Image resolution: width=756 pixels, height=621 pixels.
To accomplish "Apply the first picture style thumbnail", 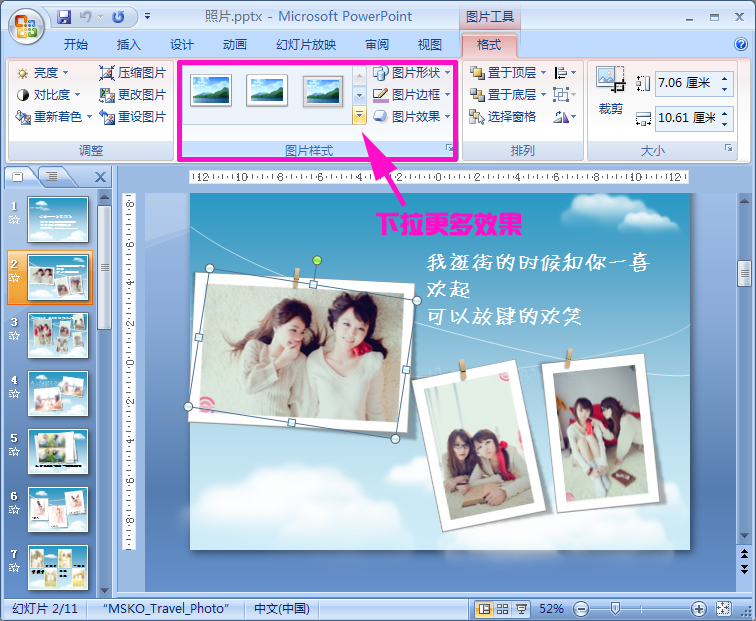I will (x=211, y=90).
